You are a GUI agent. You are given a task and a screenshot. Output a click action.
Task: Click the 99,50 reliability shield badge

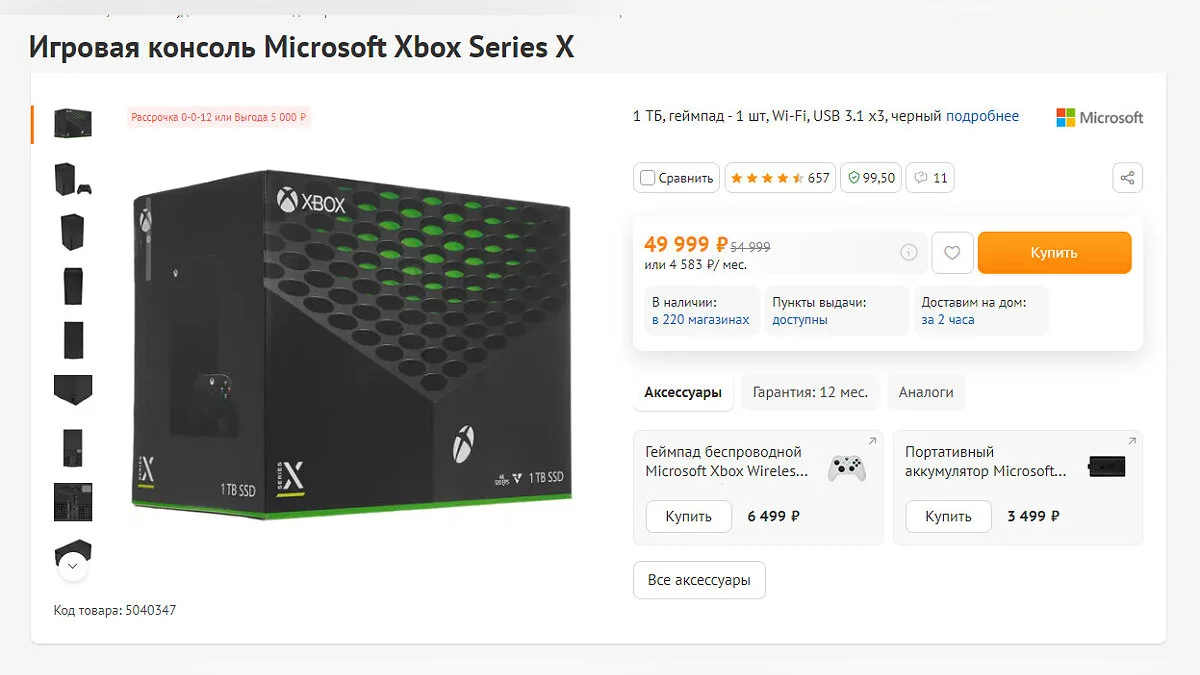[871, 178]
